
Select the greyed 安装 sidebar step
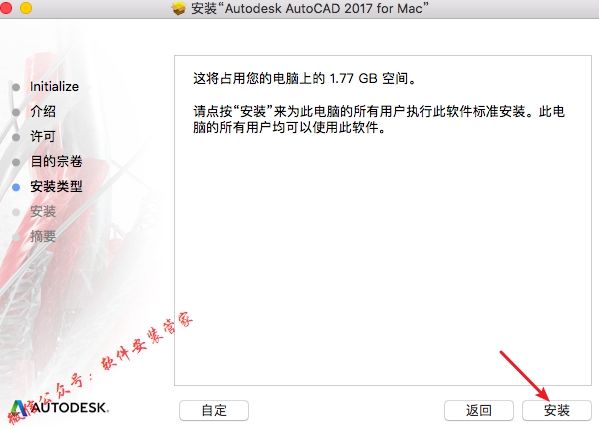click(43, 211)
